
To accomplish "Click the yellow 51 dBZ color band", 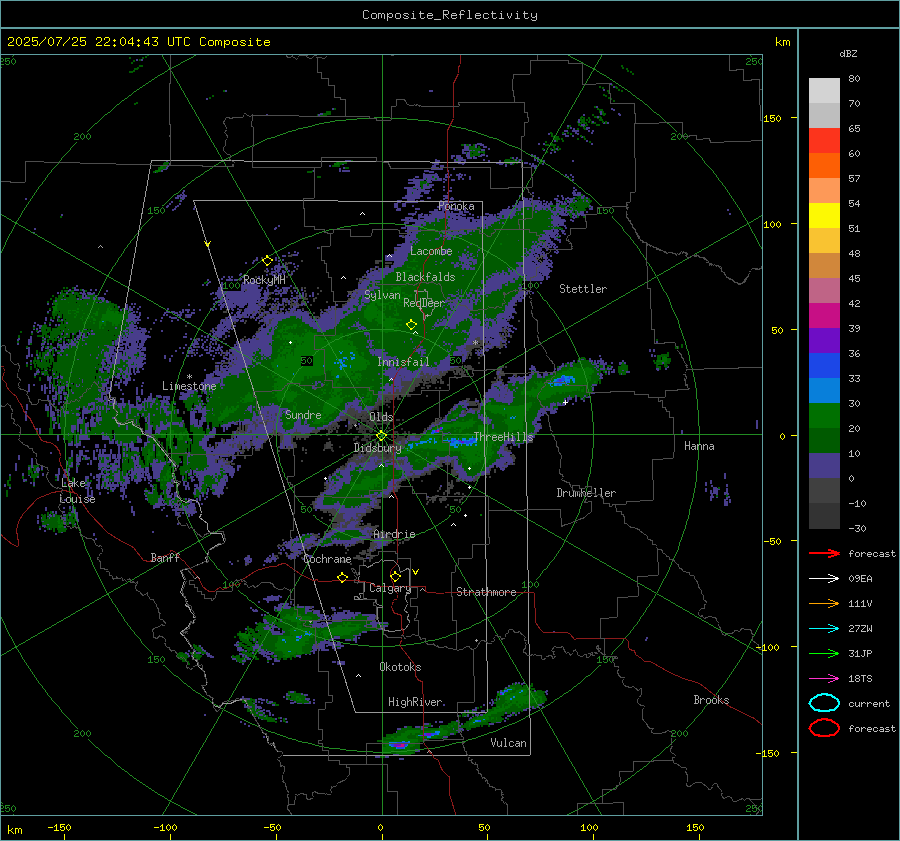I will click(824, 216).
